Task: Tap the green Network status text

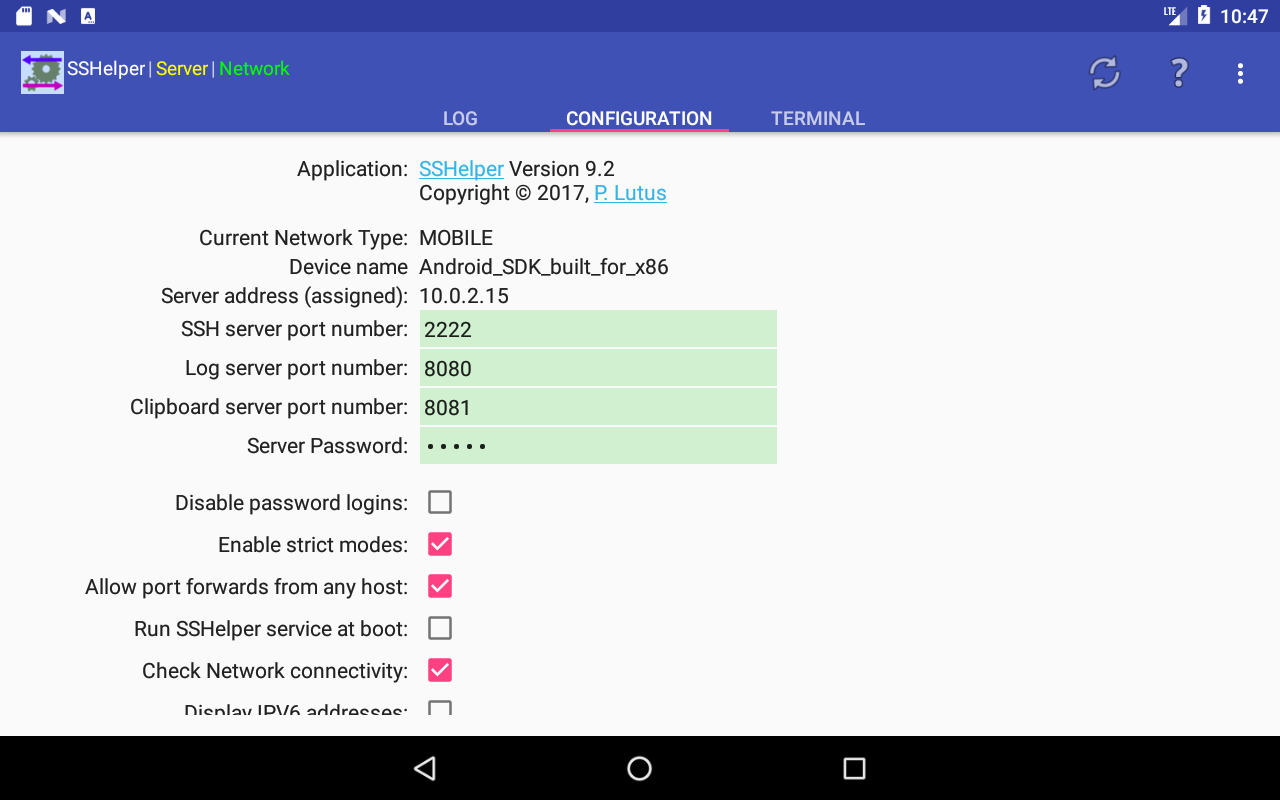Action: tap(254, 69)
